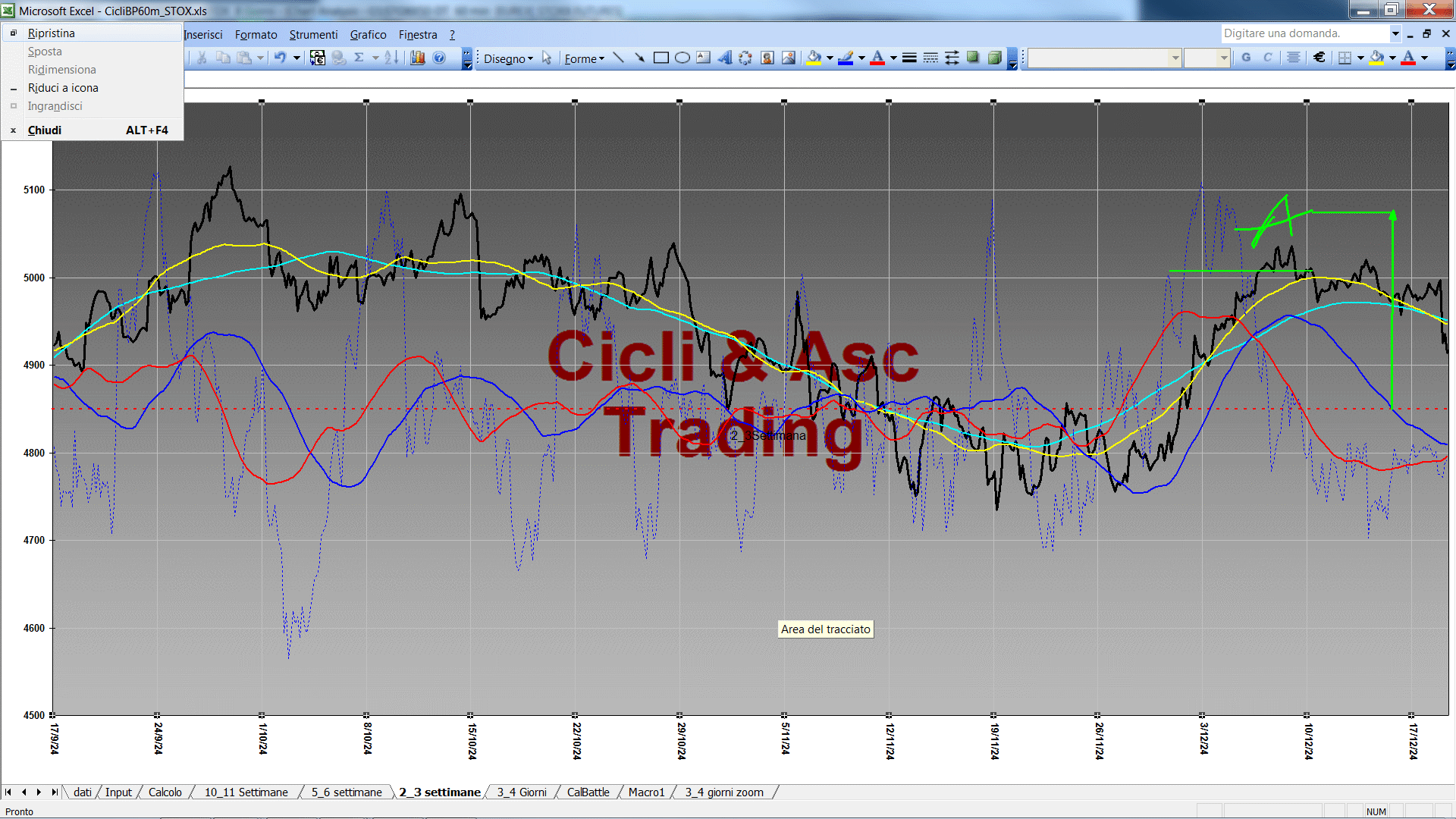Open the Forme shapes menu
1456x819 pixels.
tap(584, 58)
